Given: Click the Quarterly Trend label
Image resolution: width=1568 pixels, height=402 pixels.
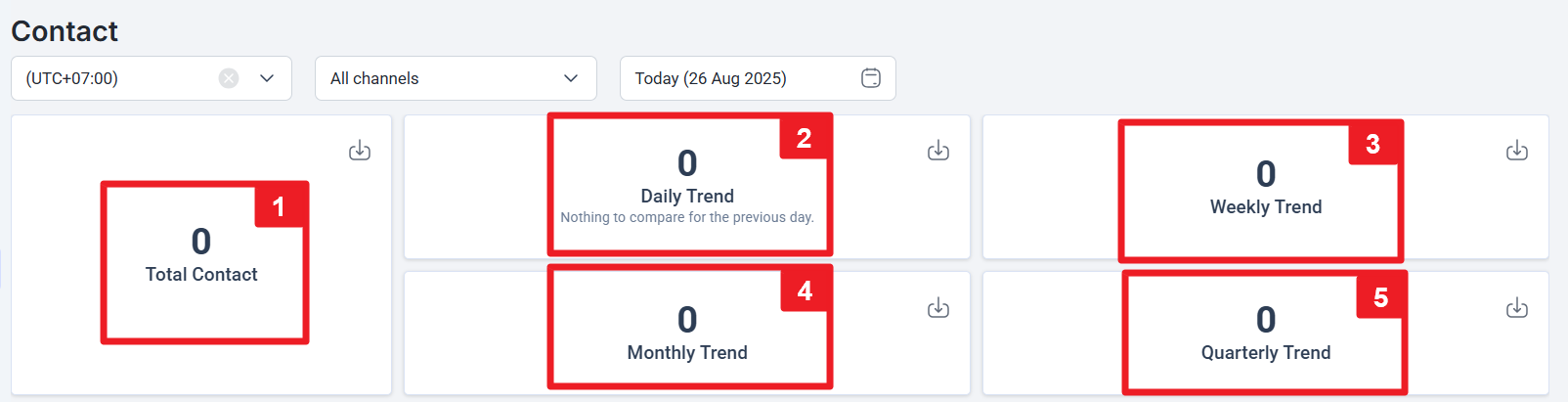Looking at the screenshot, I should click(1266, 353).
